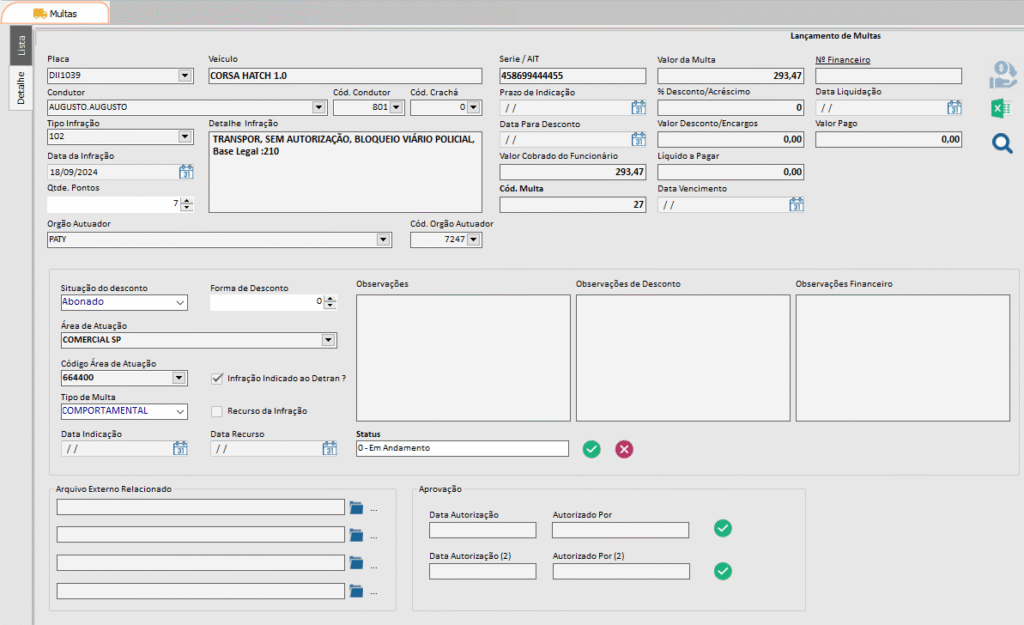
Task: Approve second authorization (2) green check
Action: pos(723,571)
